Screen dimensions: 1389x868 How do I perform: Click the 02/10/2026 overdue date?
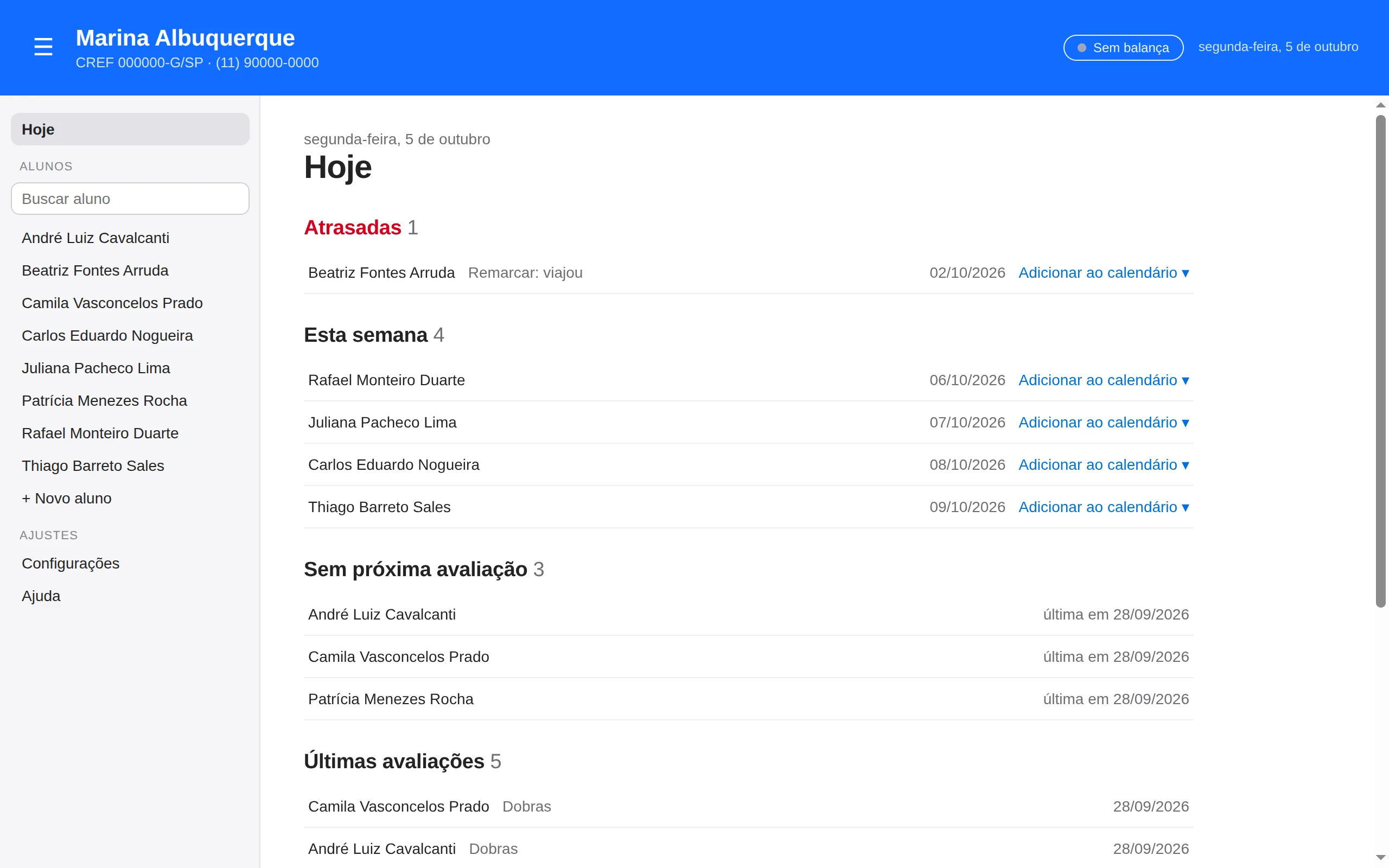pos(967,273)
